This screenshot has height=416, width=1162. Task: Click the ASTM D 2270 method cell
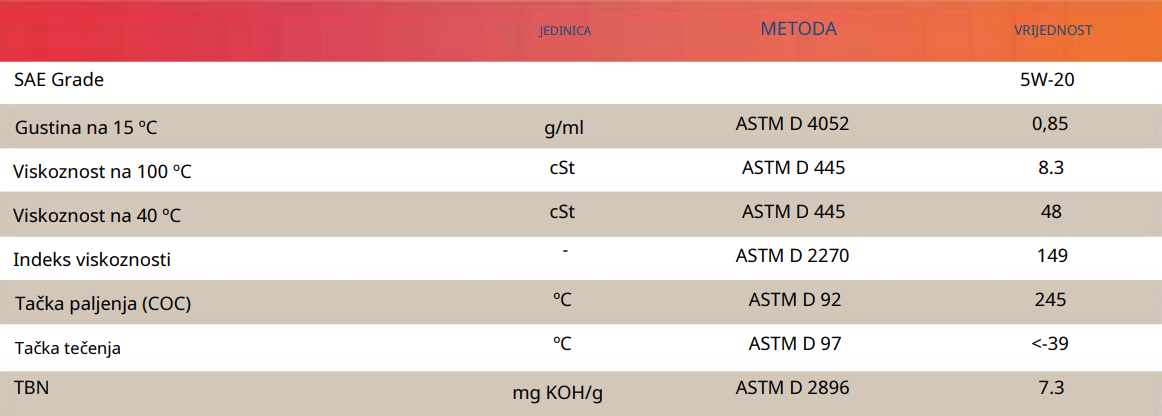pyautogui.click(x=792, y=256)
